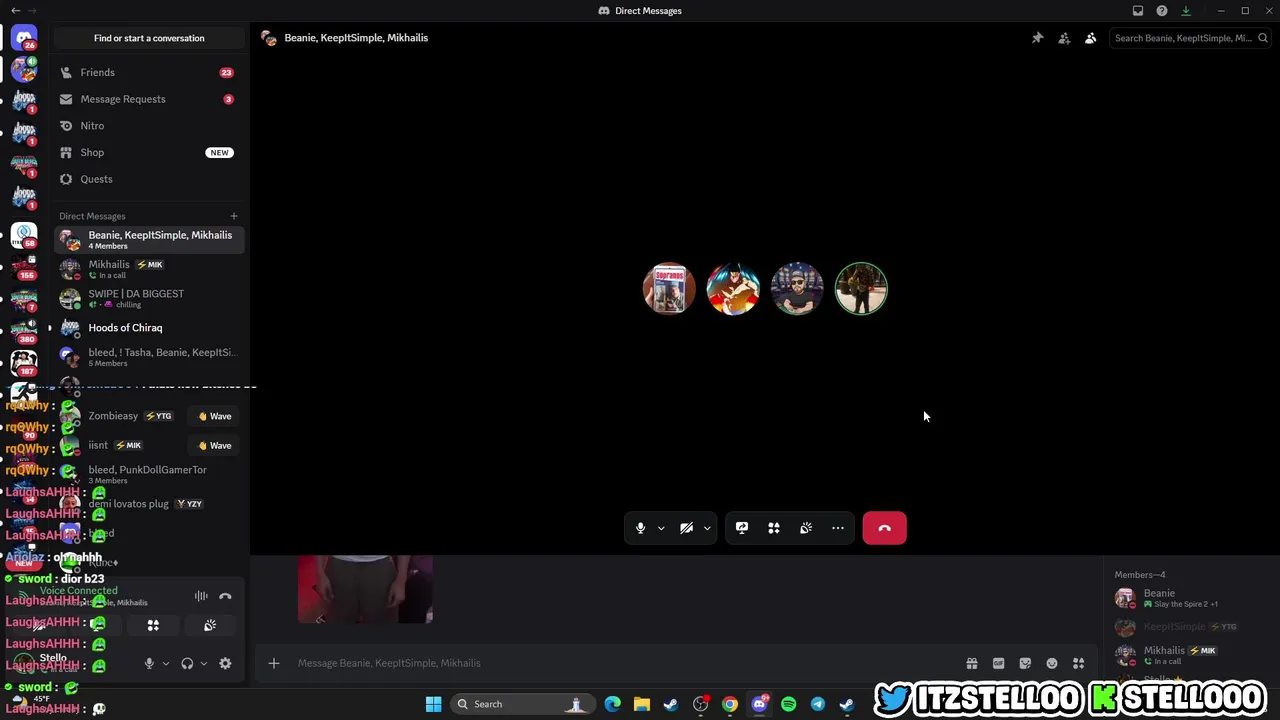Image resolution: width=1280 pixels, height=720 pixels.
Task: Click the Windows taskbar Search box
Action: pyautogui.click(x=522, y=704)
